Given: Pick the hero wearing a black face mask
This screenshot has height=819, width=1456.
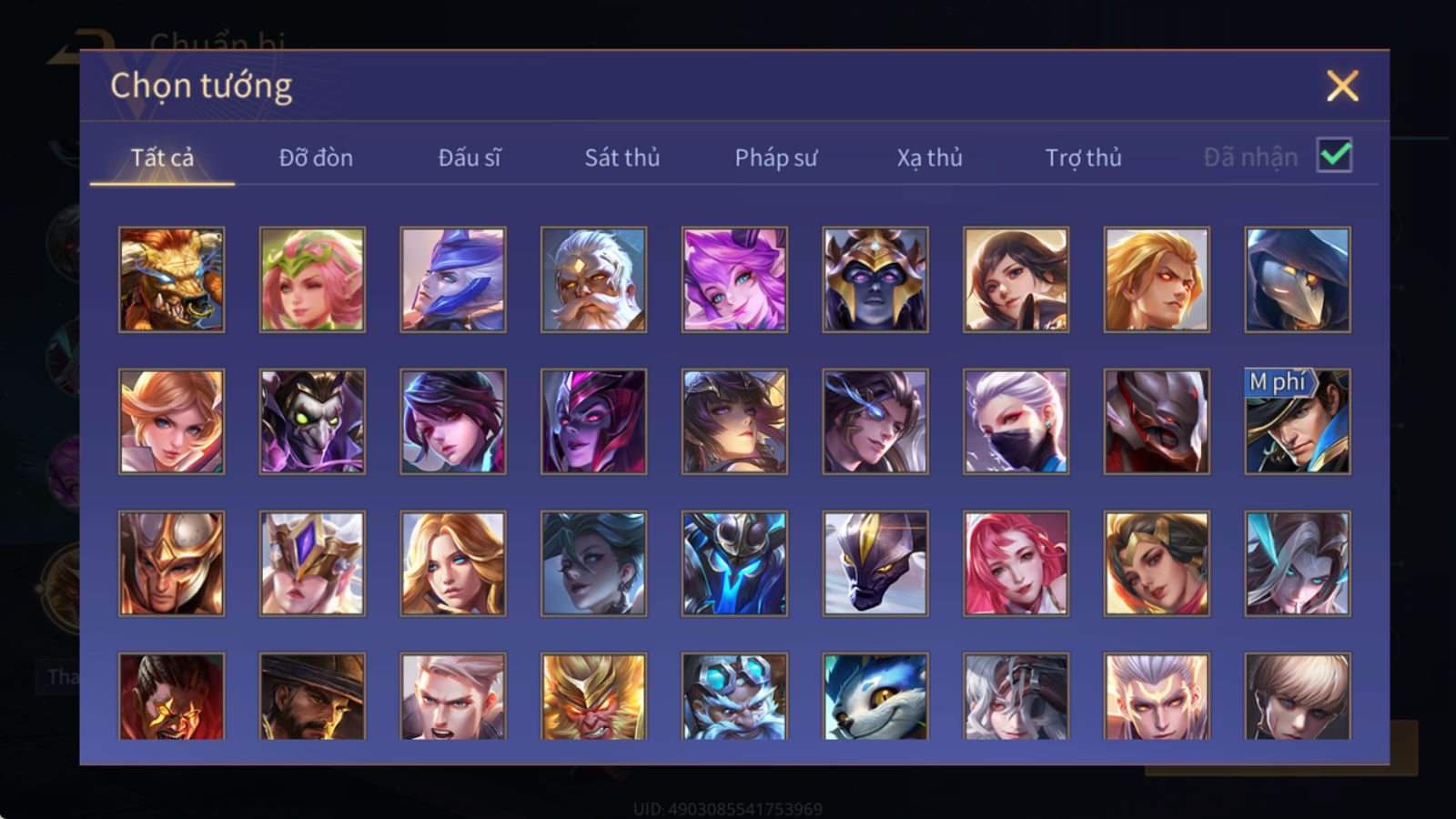Looking at the screenshot, I should coord(1016,421).
